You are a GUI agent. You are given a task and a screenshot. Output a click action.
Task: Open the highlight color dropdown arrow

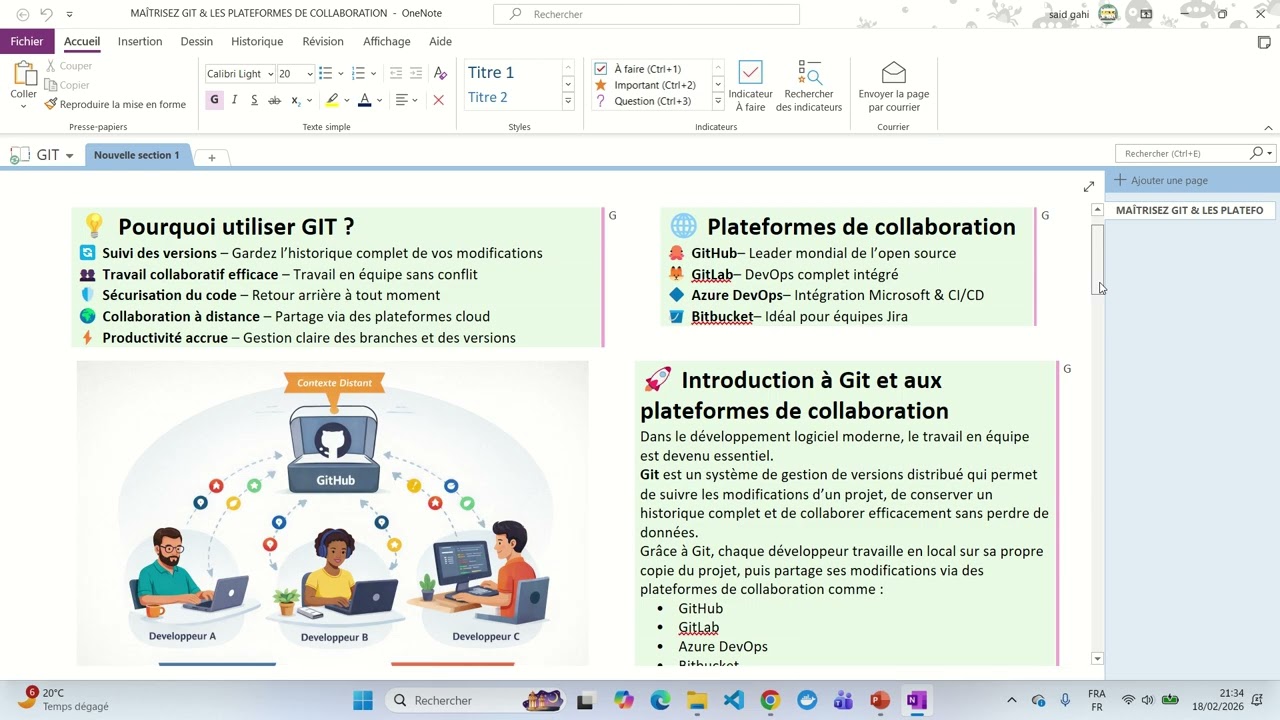pos(347,100)
